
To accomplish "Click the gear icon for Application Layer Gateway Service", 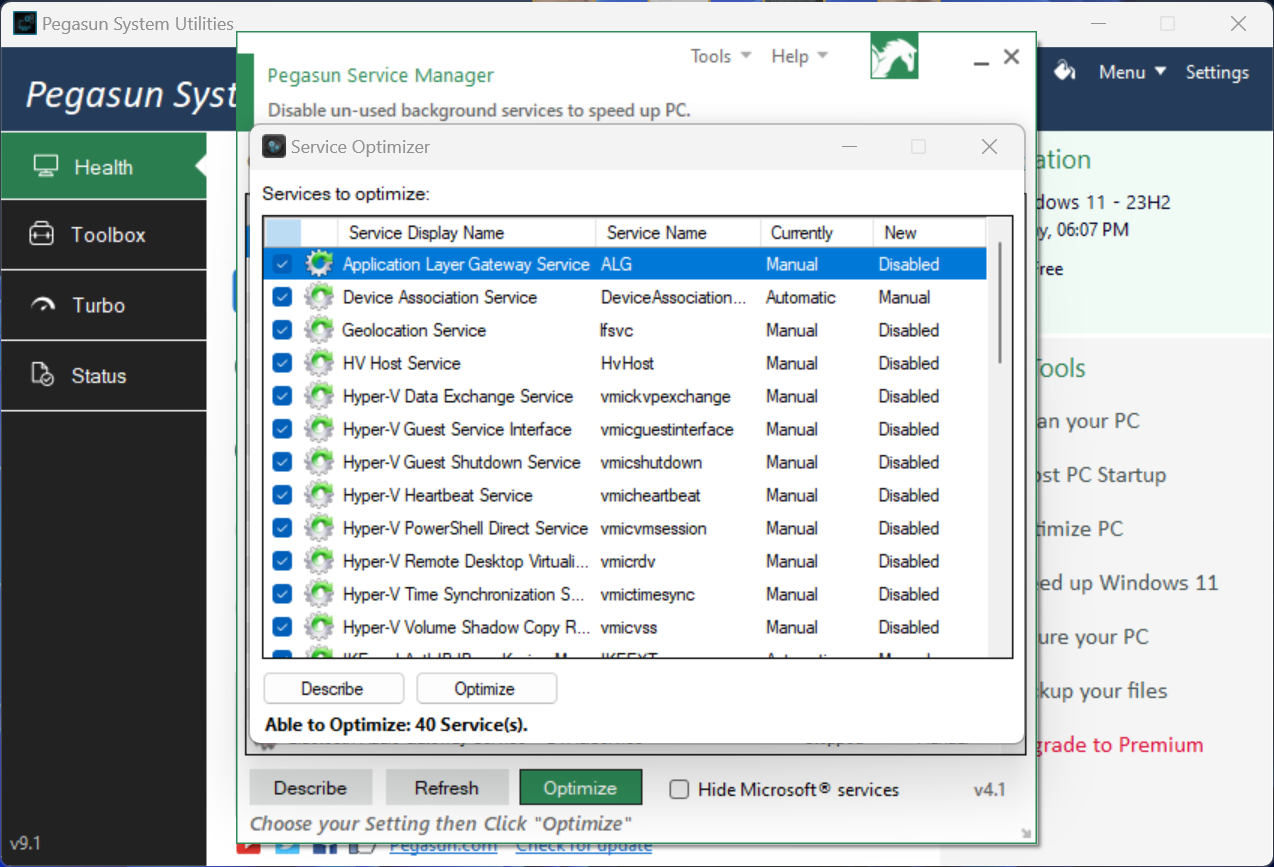I will 319,264.
